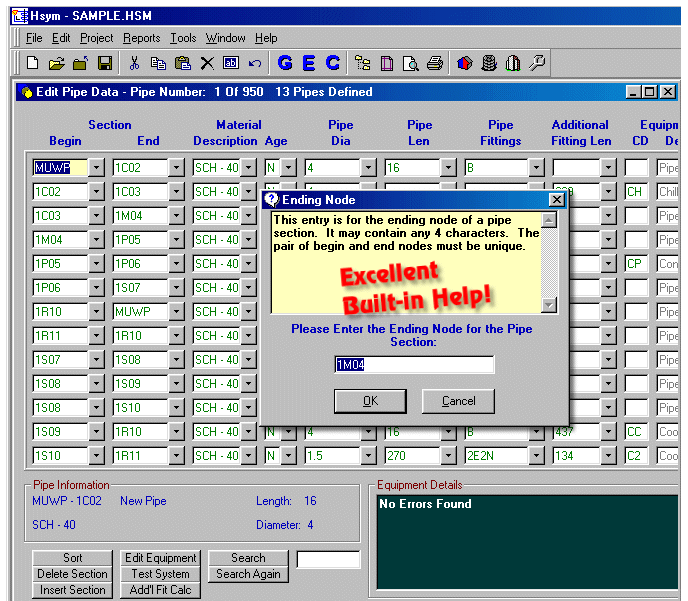Click the question mark icon in Ending Node title

coord(272,200)
